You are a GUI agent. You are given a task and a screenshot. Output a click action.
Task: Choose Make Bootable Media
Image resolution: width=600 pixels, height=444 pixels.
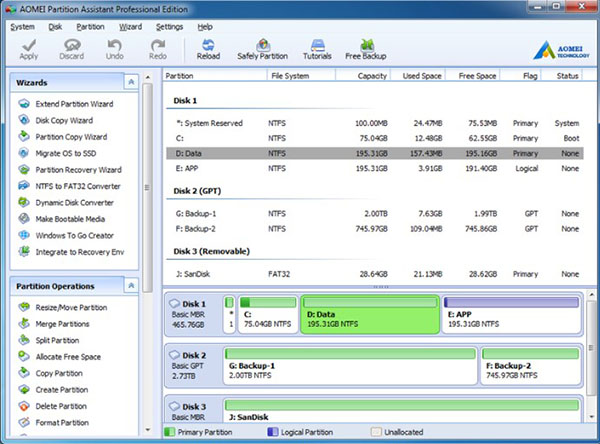point(62,219)
